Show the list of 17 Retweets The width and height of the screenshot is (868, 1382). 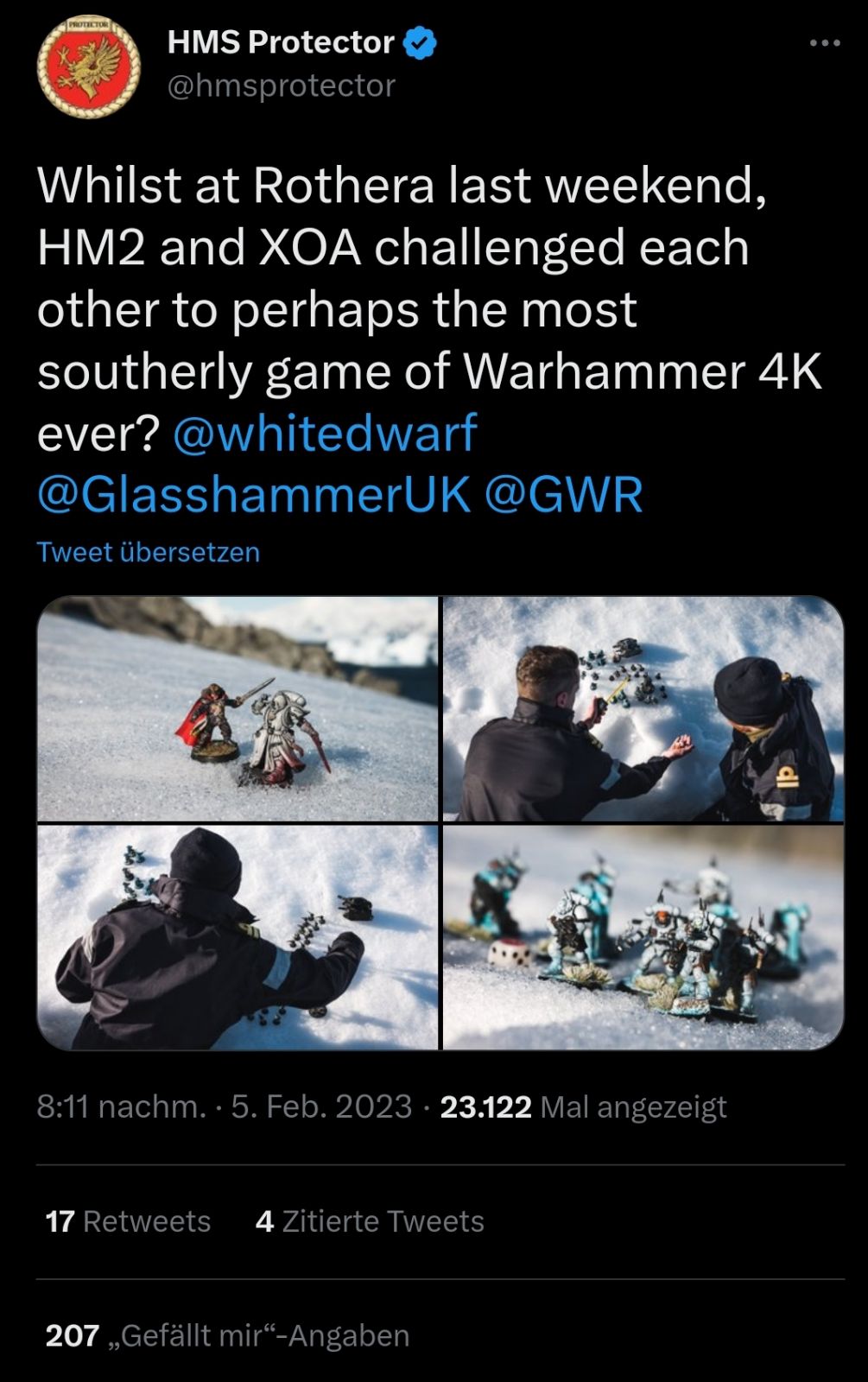click(128, 1221)
